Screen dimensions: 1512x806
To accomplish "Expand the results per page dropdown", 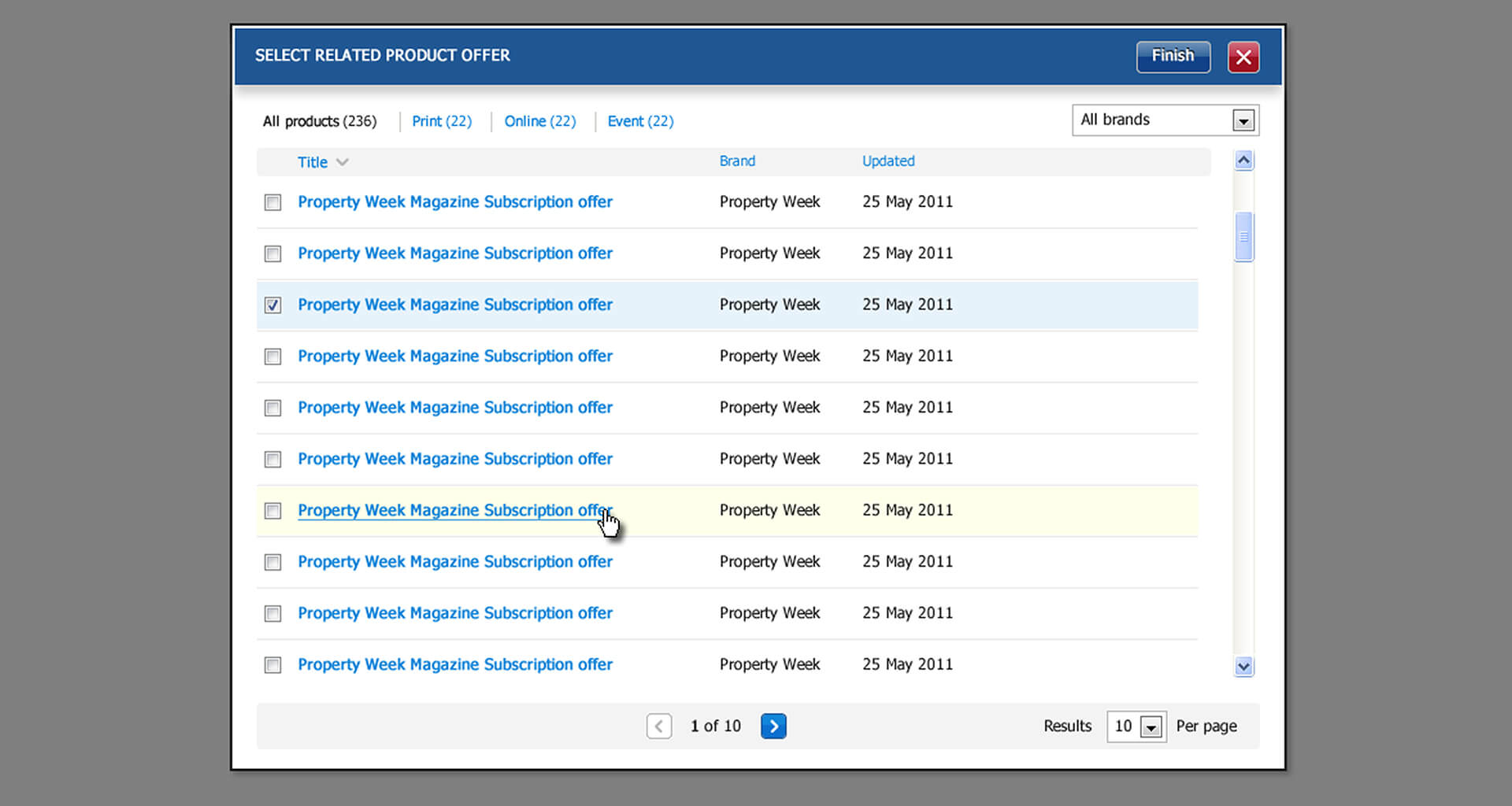I will [x=1151, y=727].
